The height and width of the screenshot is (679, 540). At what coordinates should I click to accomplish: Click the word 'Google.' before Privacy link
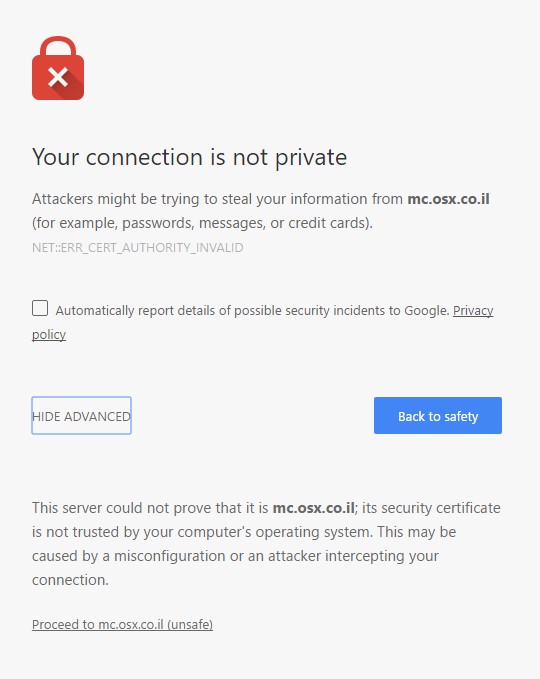(427, 310)
